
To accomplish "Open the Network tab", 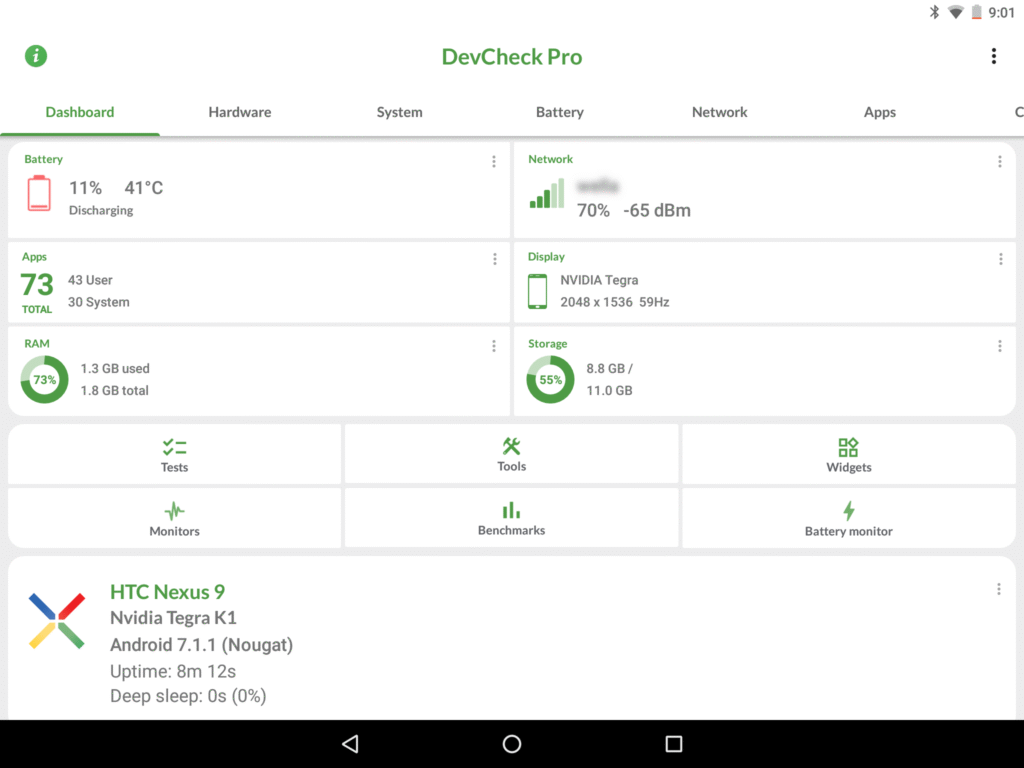I will 719,112.
